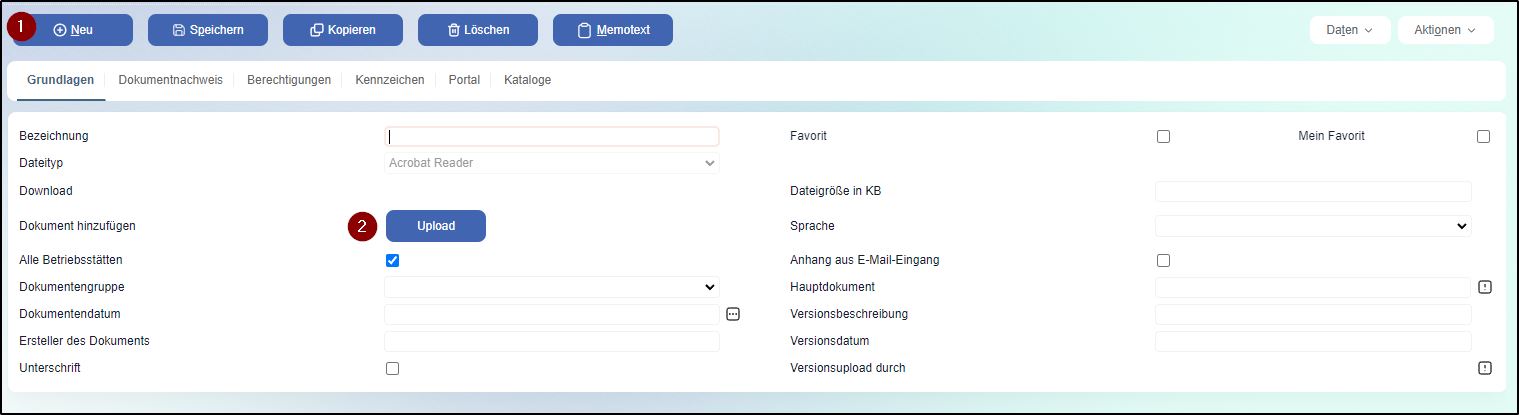Uncheck the Alle Betriebsstätten checkbox

click(x=392, y=261)
